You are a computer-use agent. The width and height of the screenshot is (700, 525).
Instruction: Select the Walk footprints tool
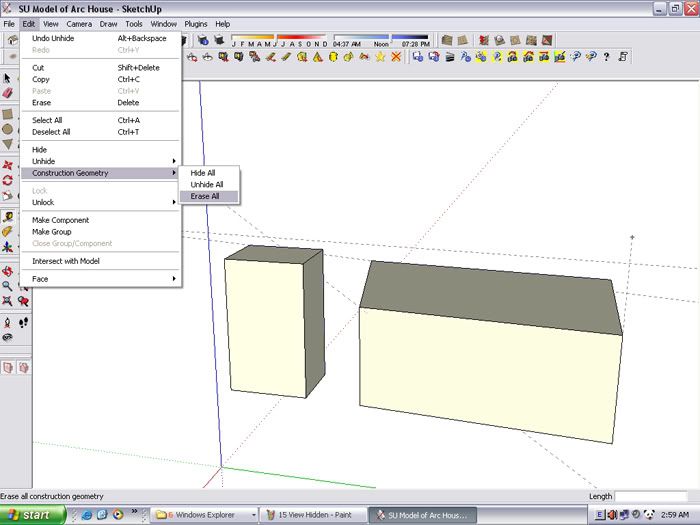[24, 322]
